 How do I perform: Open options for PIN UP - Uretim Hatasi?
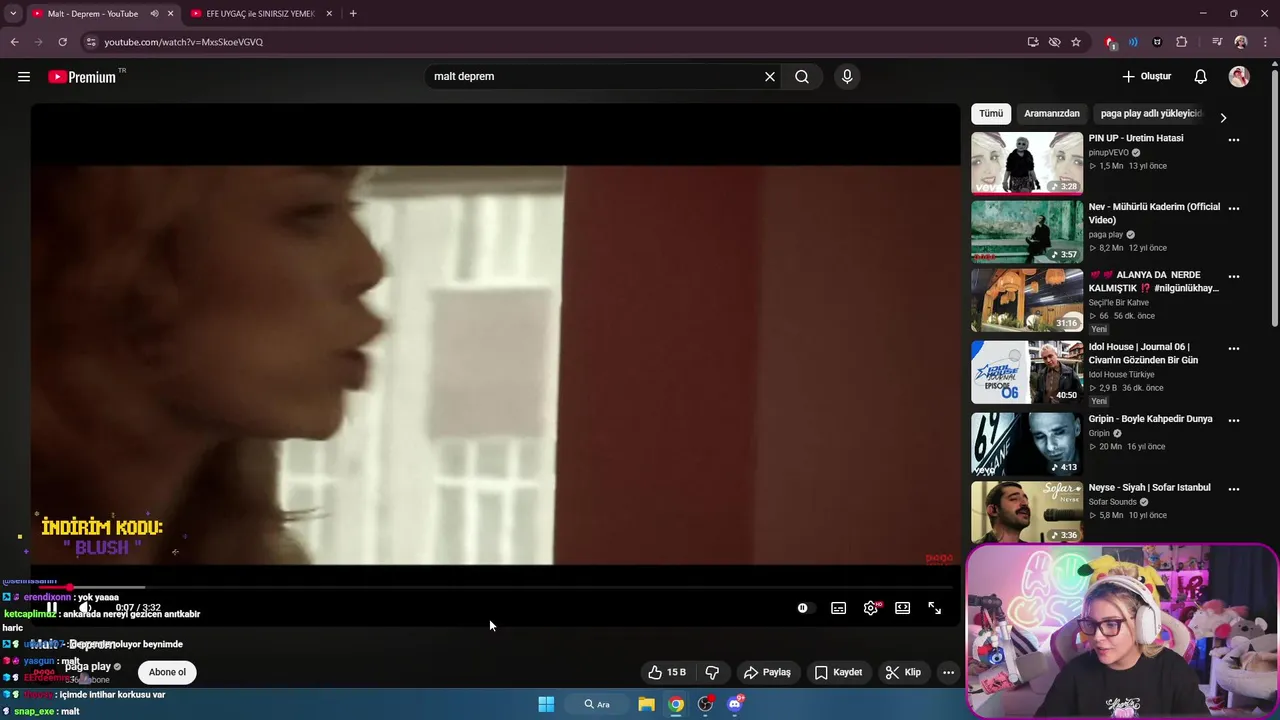pos(1234,140)
